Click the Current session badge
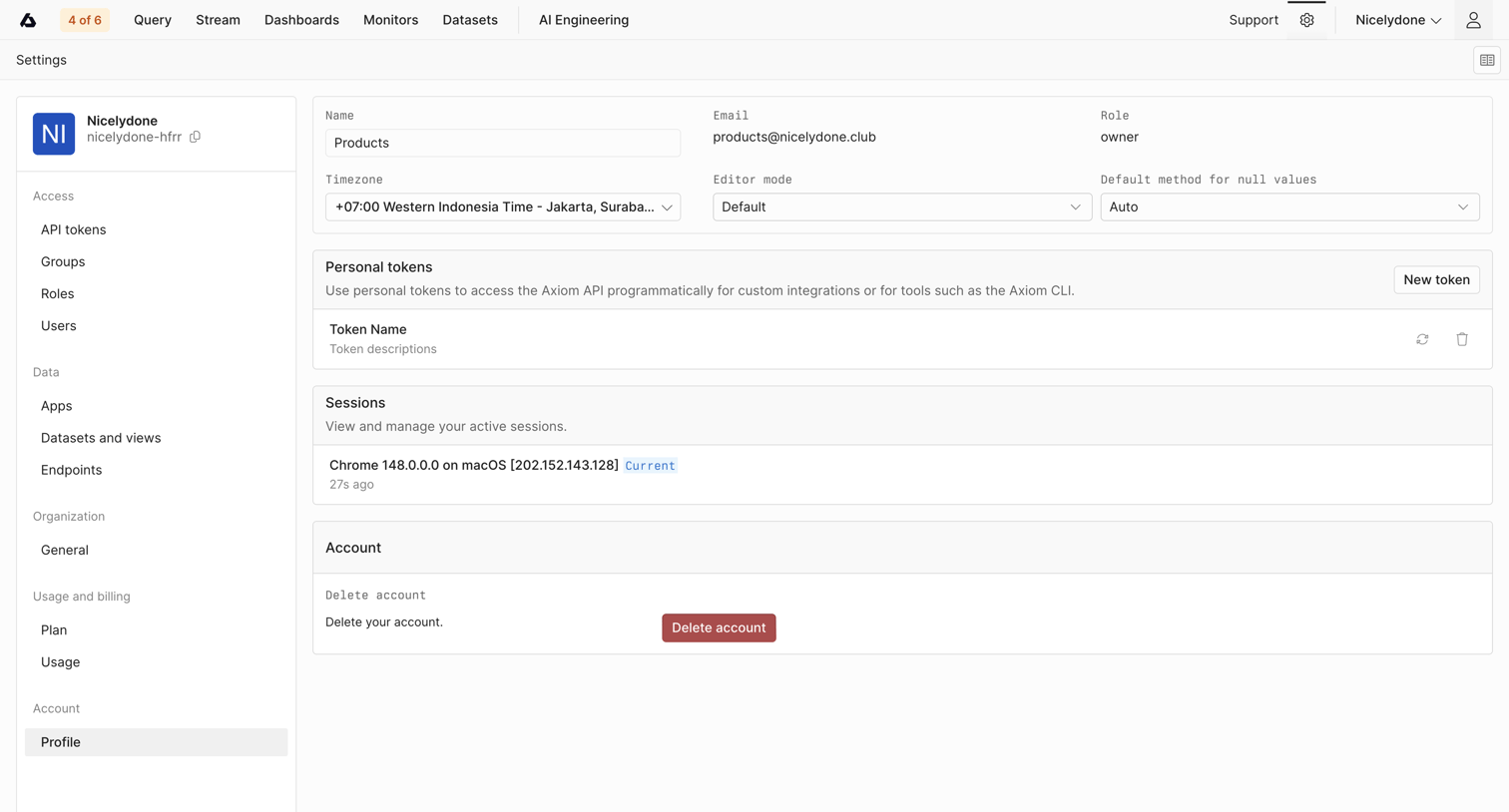This screenshot has height=812, width=1509. click(x=650, y=466)
